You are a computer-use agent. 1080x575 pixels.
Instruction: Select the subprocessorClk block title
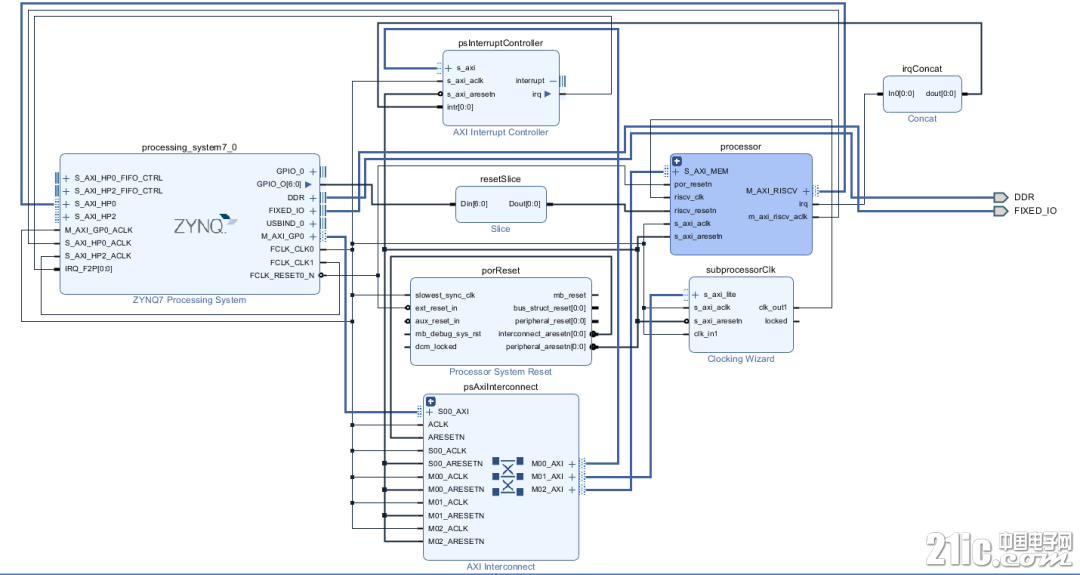[x=741, y=270]
